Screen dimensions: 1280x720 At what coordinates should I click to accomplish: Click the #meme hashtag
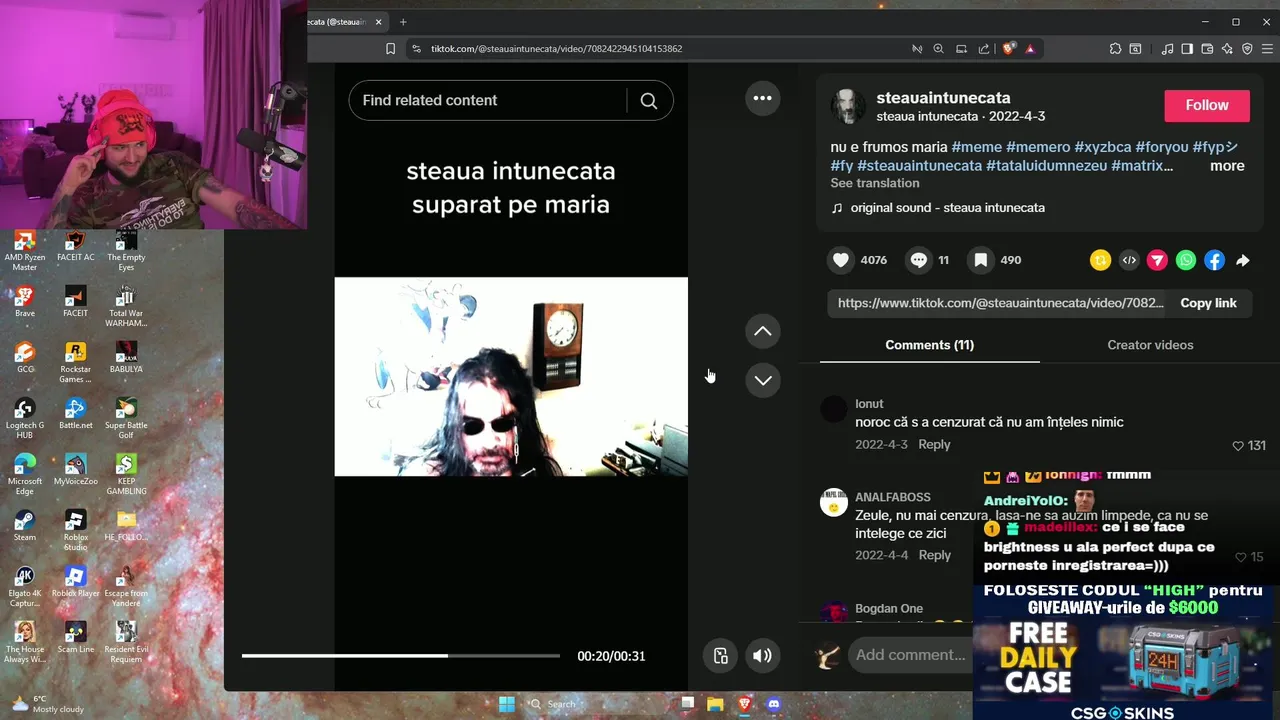click(x=976, y=147)
